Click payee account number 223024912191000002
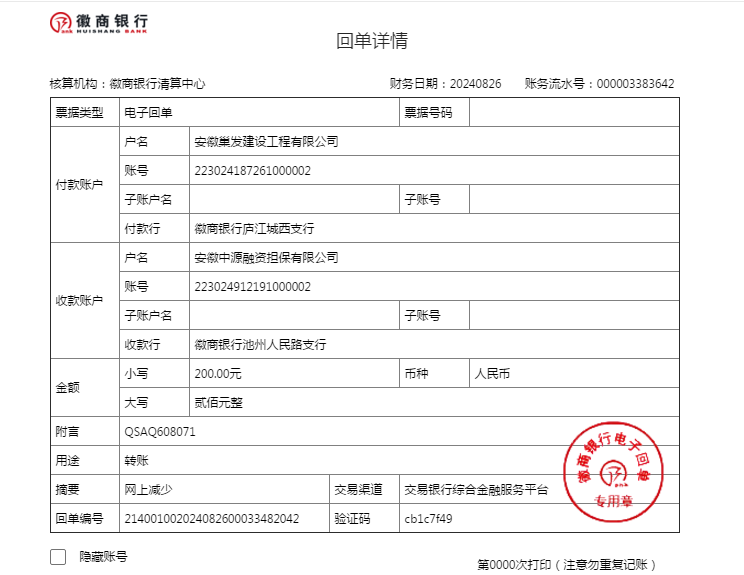The width and height of the screenshot is (744, 575). (x=252, y=287)
